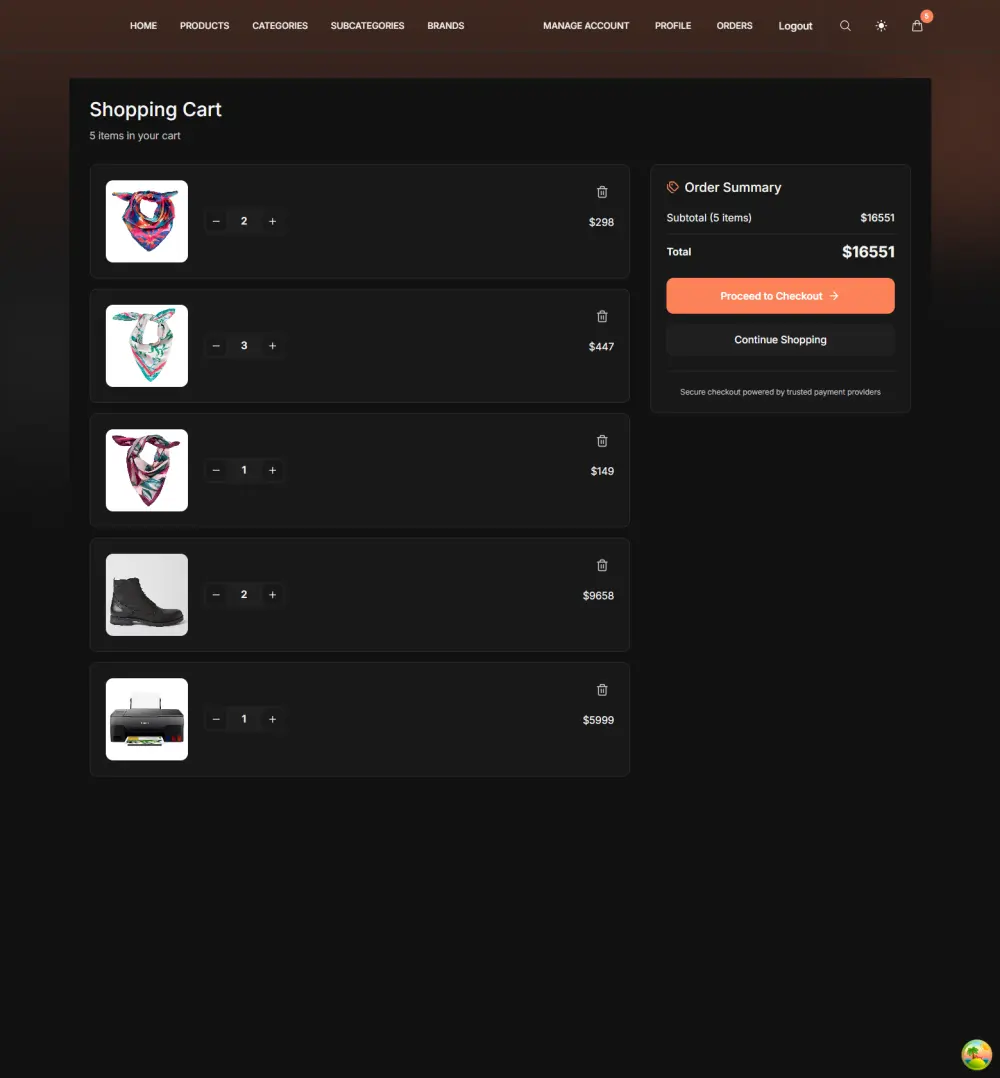Open the search icon in the navbar
This screenshot has height=1078, width=1000.
[x=845, y=26]
